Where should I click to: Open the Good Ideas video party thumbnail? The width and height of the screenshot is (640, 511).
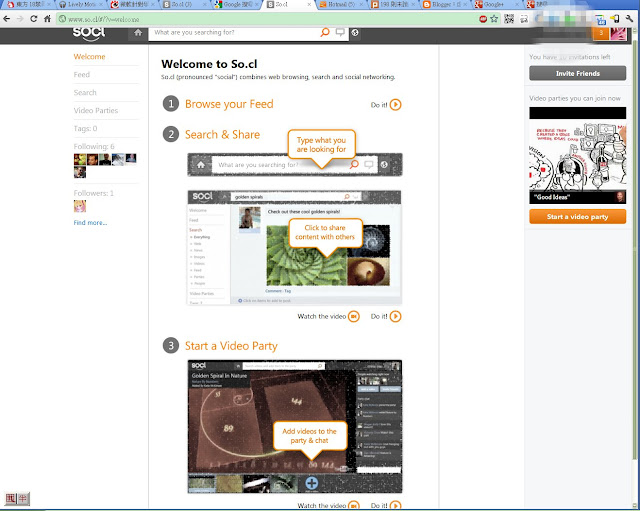click(x=578, y=156)
